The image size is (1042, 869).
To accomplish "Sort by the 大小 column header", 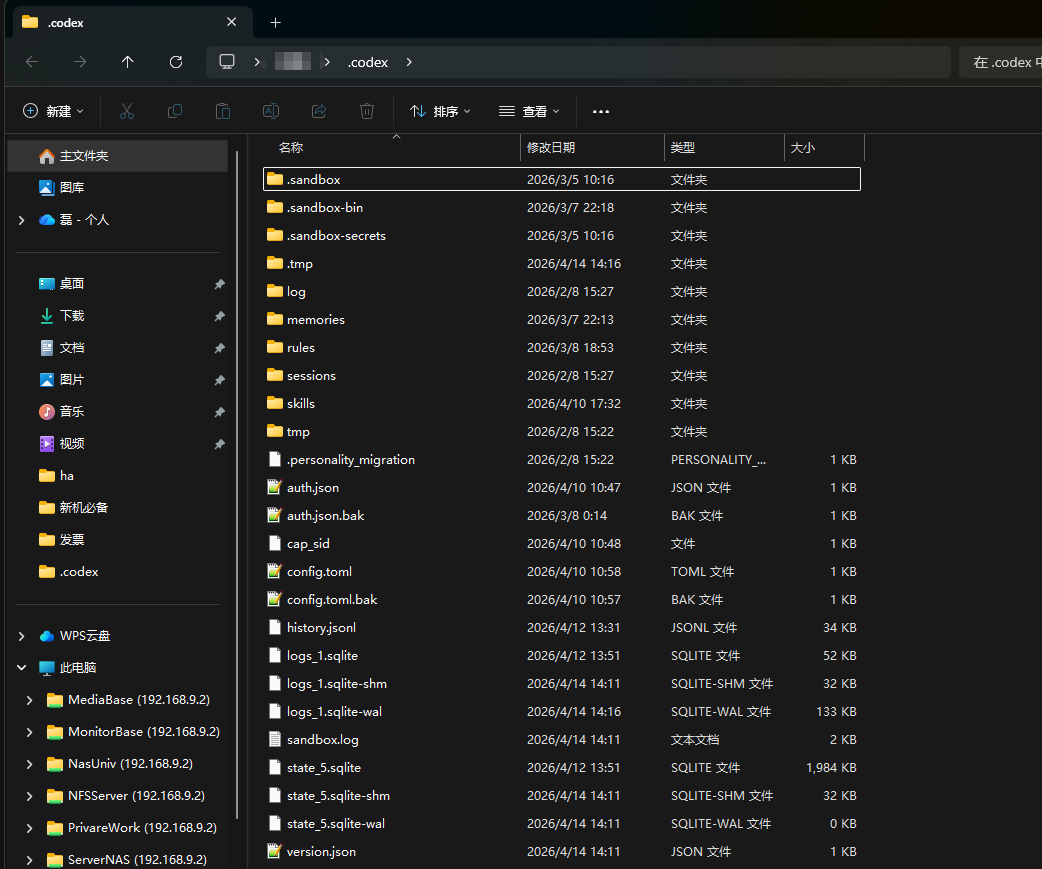I will [x=824, y=147].
